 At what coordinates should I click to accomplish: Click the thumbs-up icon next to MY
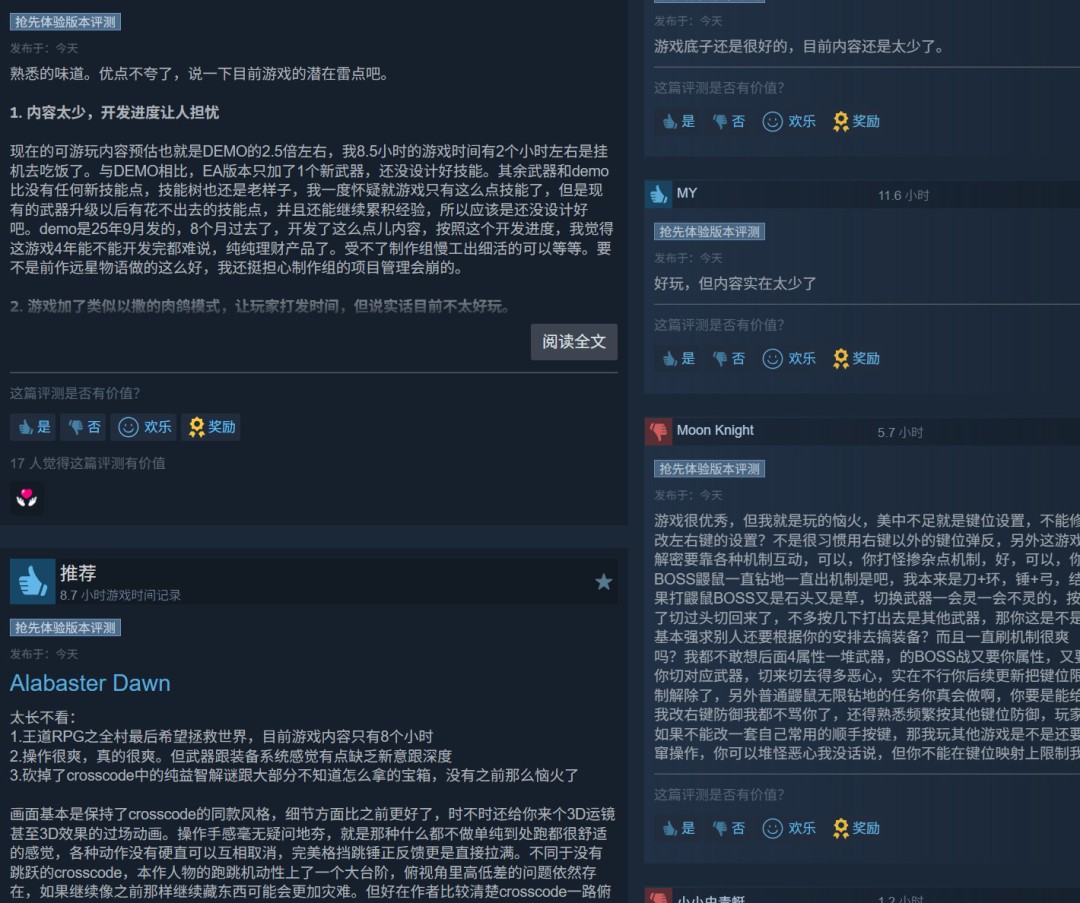pos(658,194)
